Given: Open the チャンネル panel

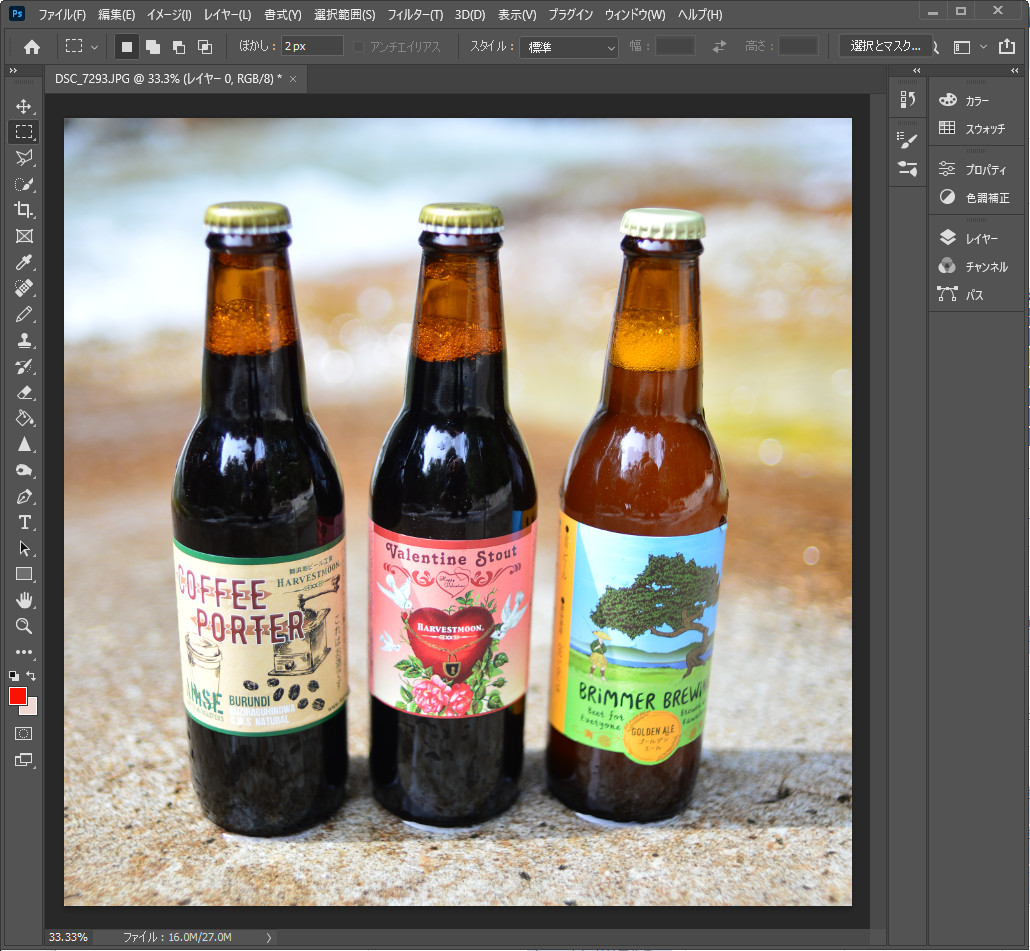Looking at the screenshot, I should click(975, 267).
